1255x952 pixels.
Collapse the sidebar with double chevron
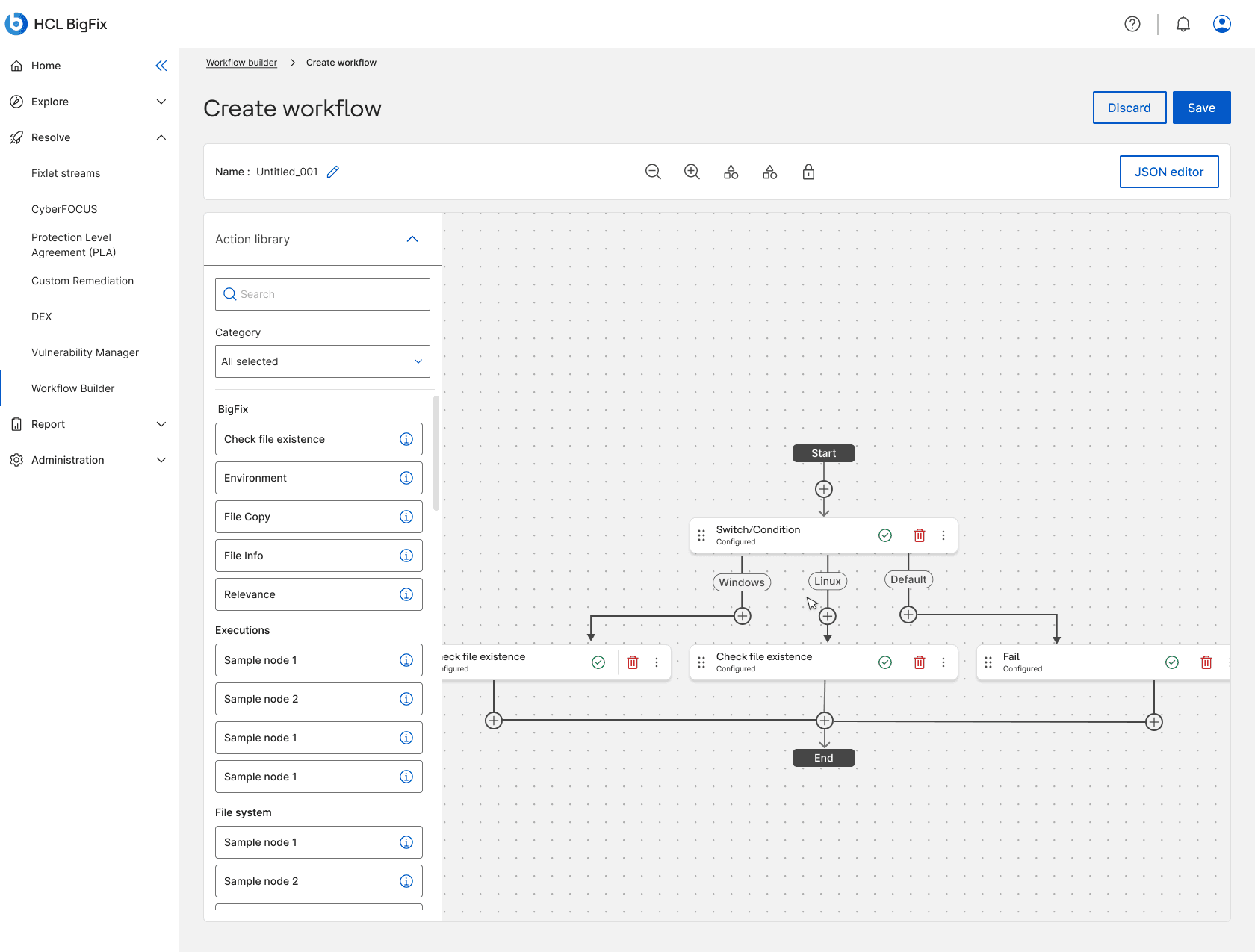point(161,66)
